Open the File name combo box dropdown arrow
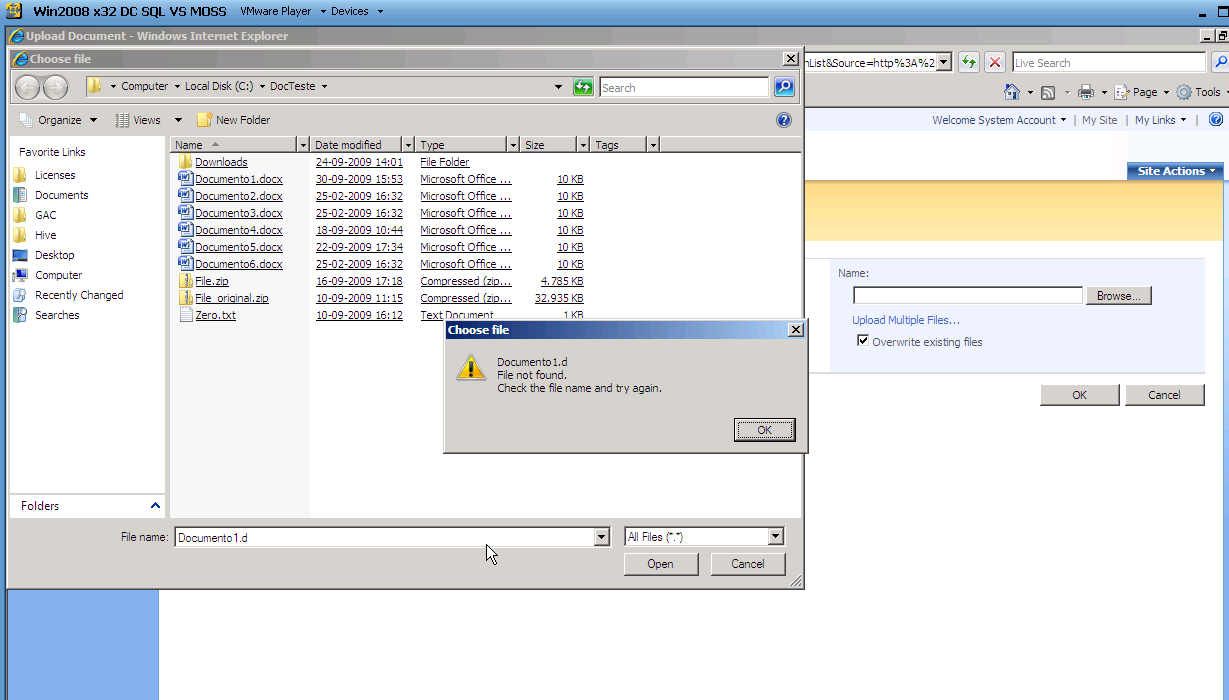 pyautogui.click(x=602, y=537)
